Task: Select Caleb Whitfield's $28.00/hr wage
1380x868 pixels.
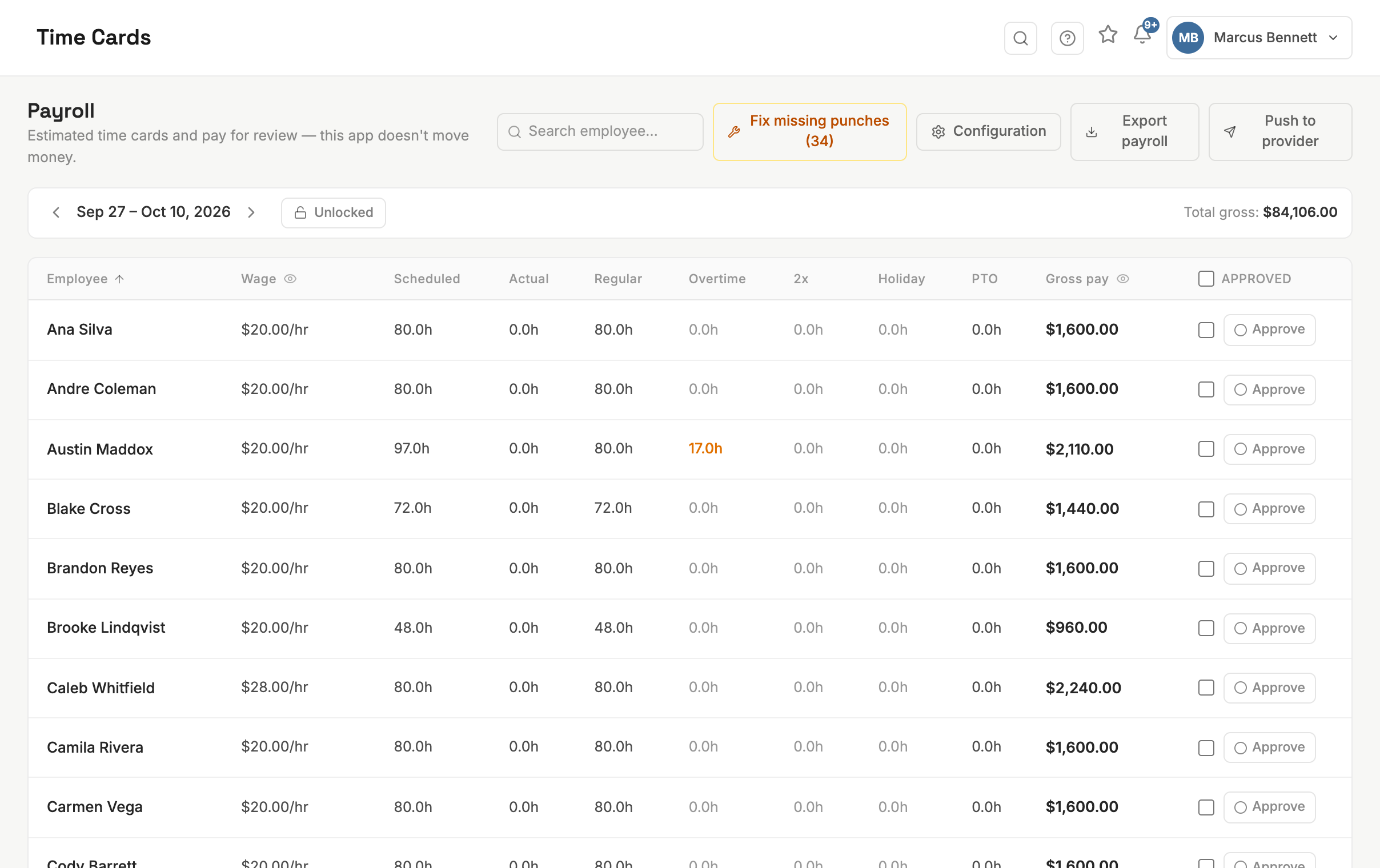Action: tap(275, 687)
